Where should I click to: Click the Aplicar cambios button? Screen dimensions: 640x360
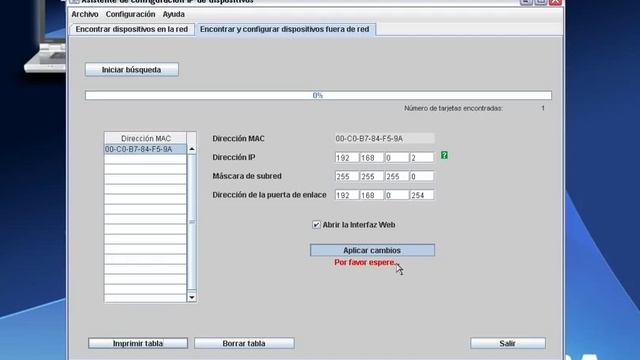(372, 250)
